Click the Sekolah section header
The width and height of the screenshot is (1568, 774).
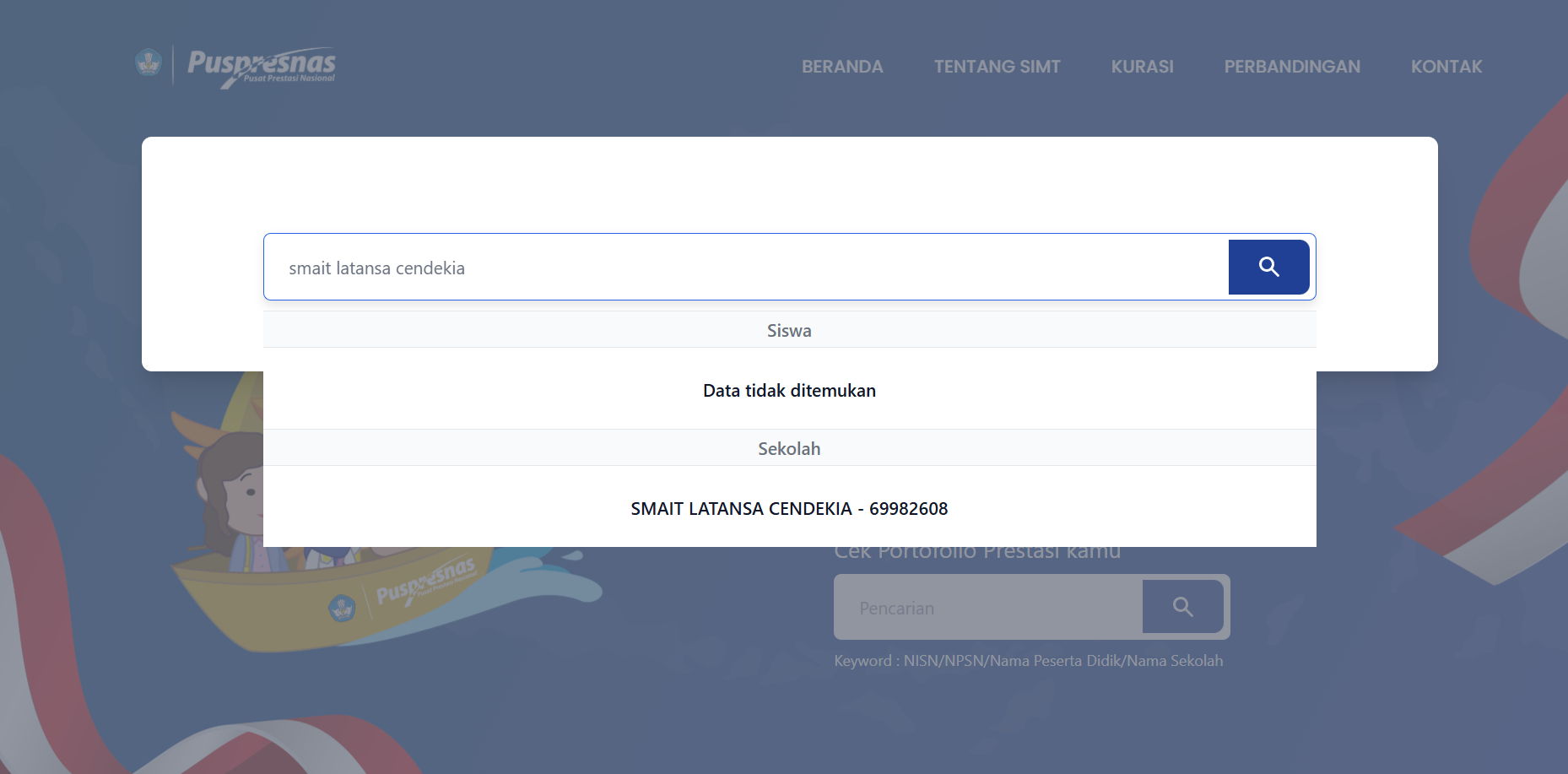click(x=789, y=449)
